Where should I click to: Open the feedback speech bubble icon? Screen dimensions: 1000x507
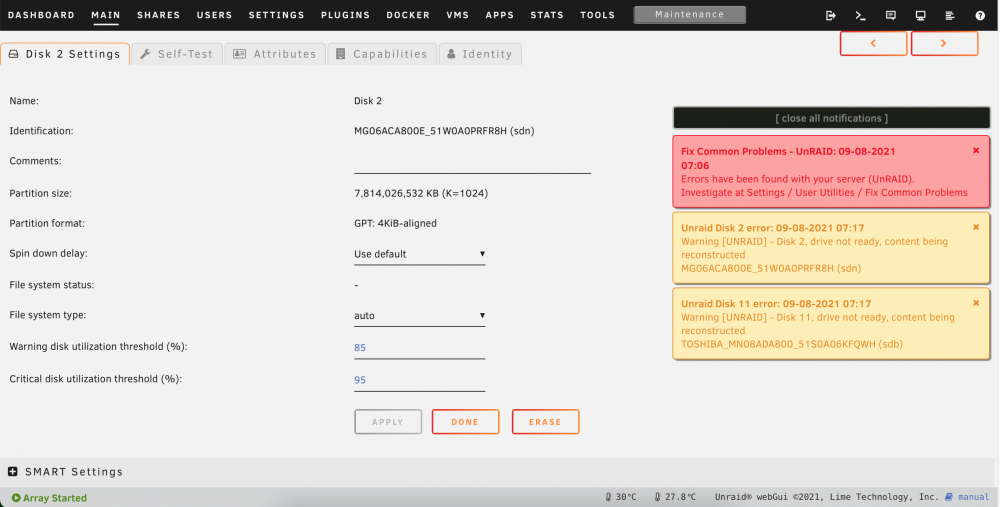(890, 15)
